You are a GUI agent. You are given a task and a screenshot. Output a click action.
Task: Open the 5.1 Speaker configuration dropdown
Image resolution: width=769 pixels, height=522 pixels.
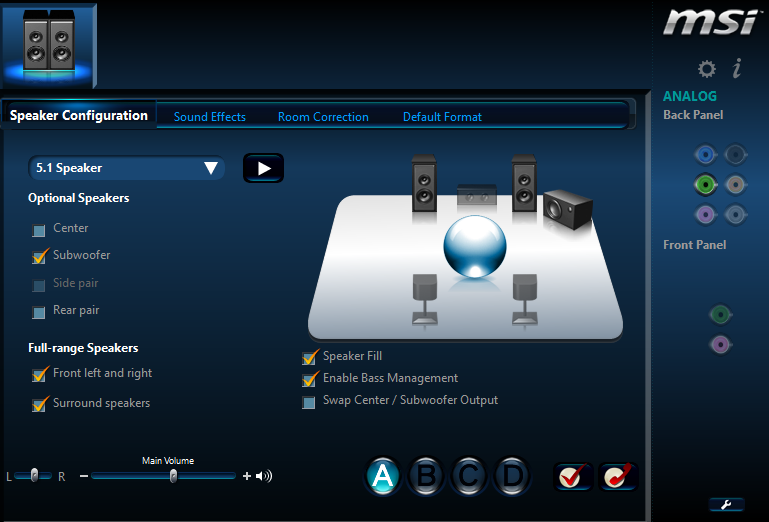pyautogui.click(x=127, y=168)
